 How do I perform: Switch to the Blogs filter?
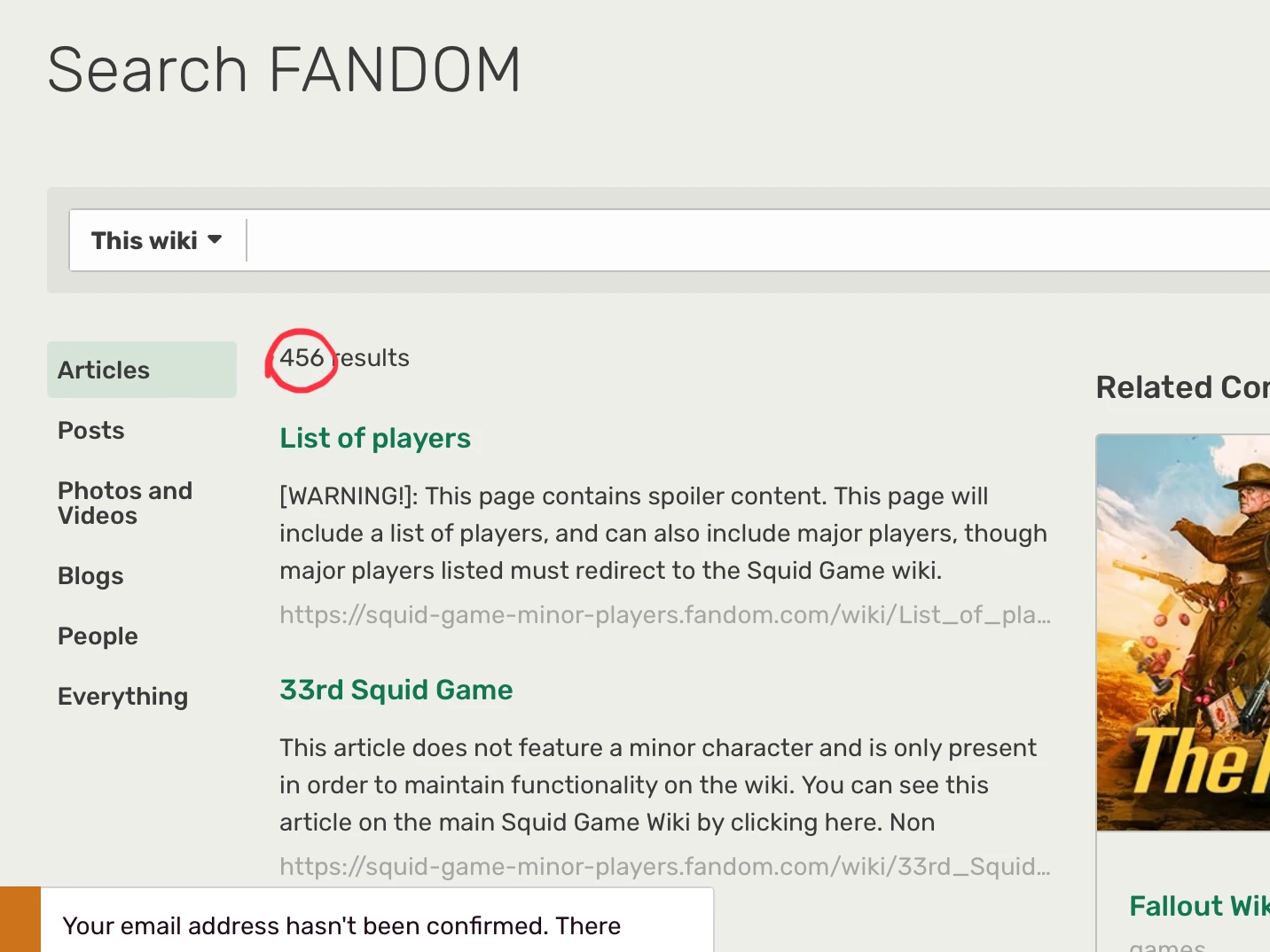90,576
